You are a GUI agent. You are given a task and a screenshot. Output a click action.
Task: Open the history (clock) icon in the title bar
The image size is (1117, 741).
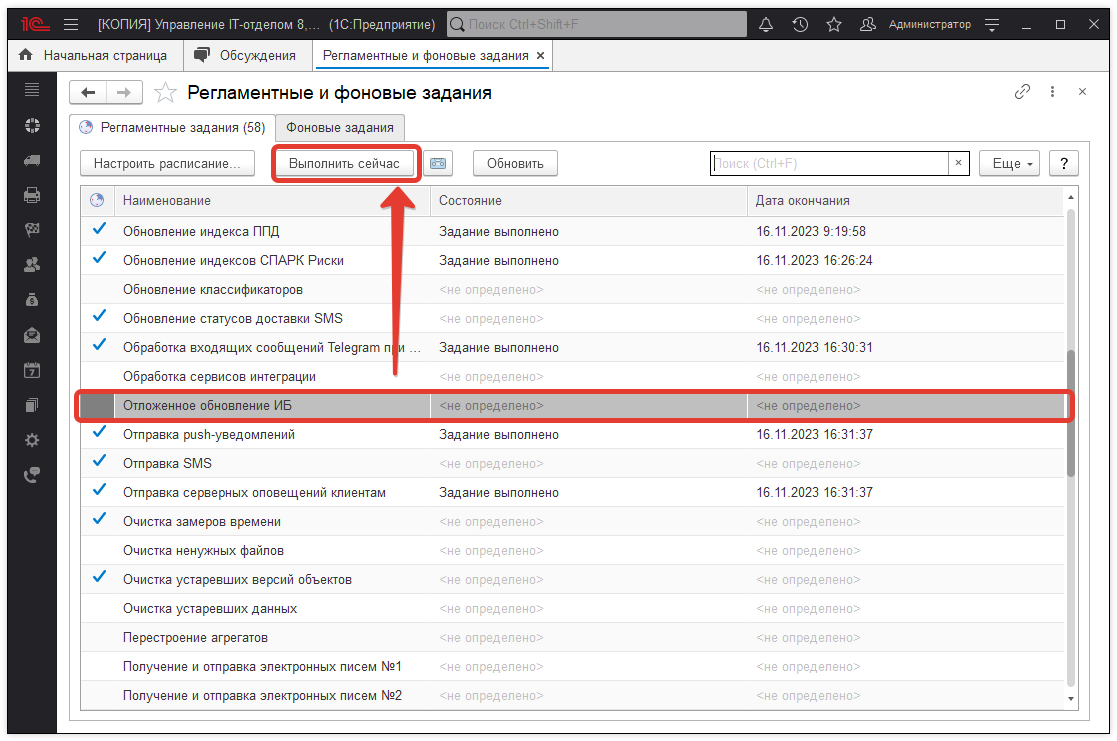click(800, 23)
